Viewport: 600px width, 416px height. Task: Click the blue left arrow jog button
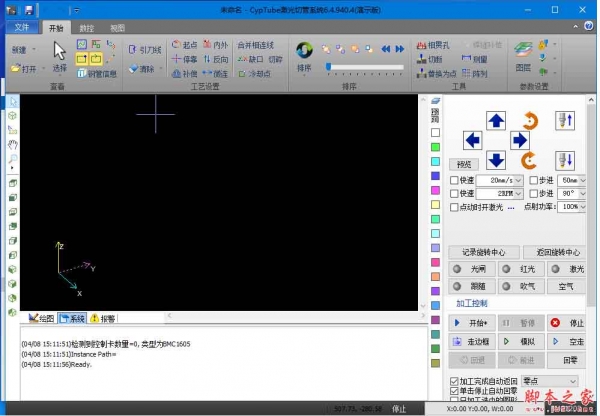click(473, 140)
